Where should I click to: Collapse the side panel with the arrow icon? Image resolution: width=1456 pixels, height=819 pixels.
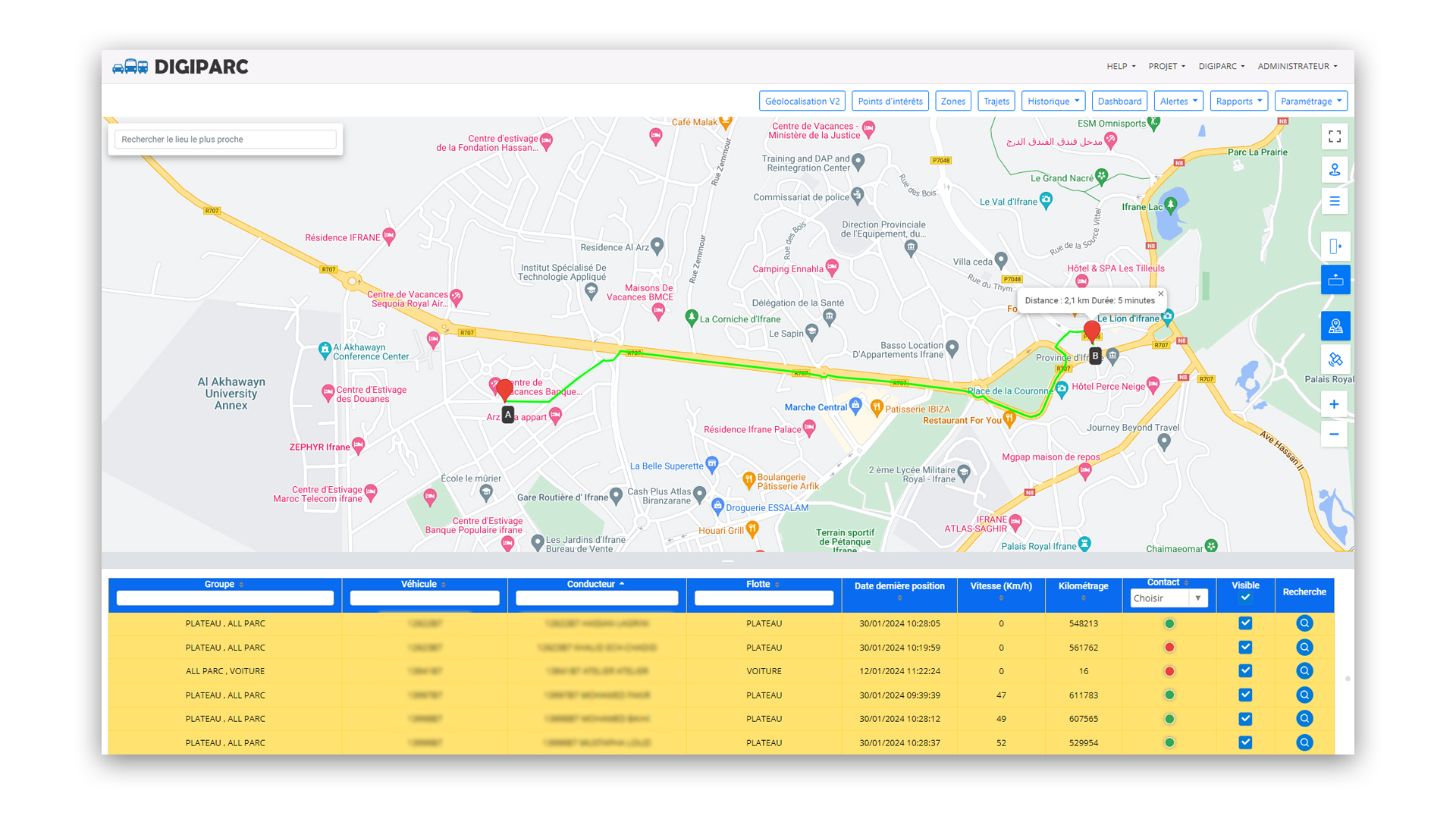tap(1335, 246)
